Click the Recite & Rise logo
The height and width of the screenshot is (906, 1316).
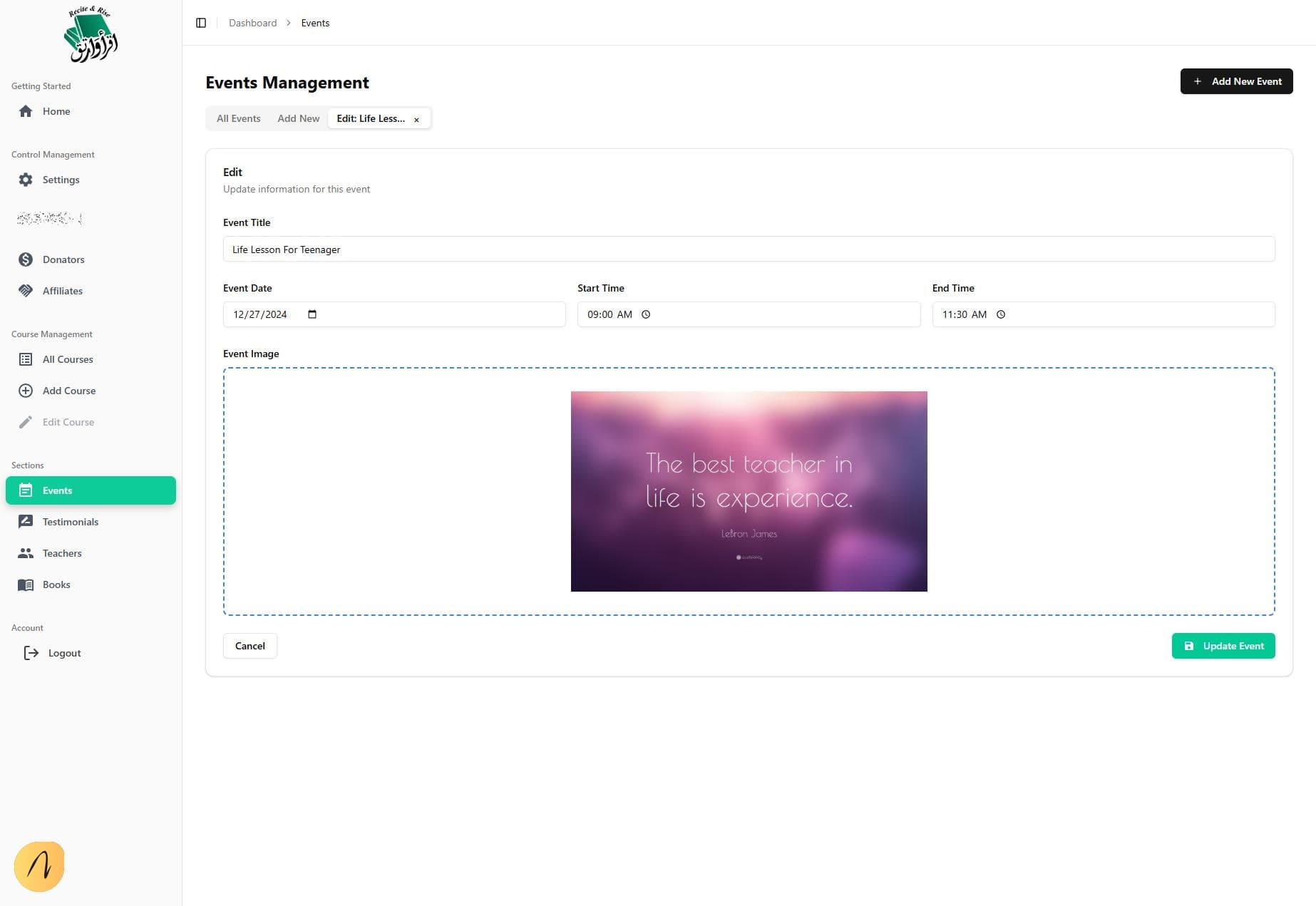pos(91,34)
